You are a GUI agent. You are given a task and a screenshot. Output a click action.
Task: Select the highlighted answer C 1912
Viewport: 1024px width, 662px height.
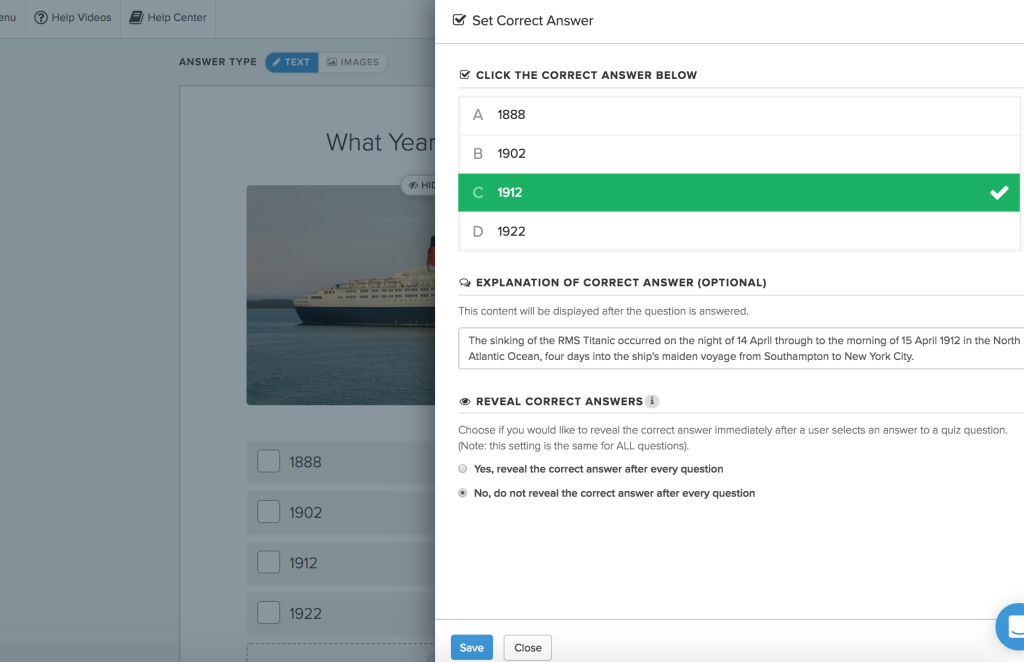coord(739,193)
